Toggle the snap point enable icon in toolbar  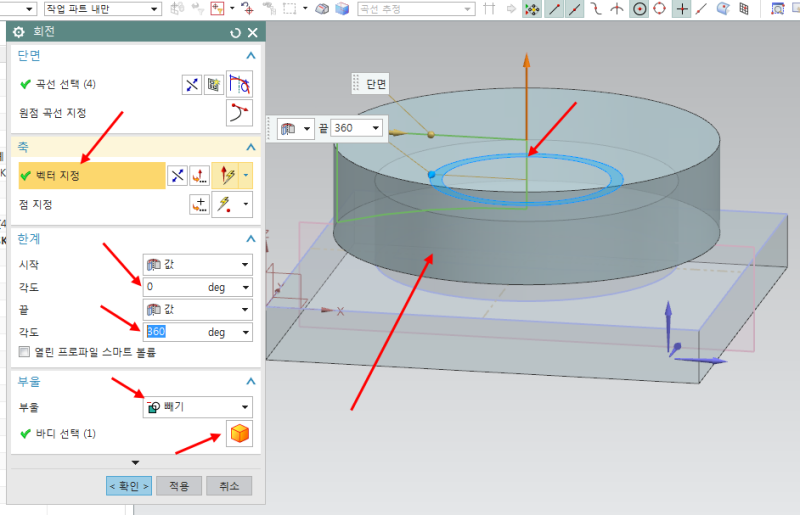[532, 9]
